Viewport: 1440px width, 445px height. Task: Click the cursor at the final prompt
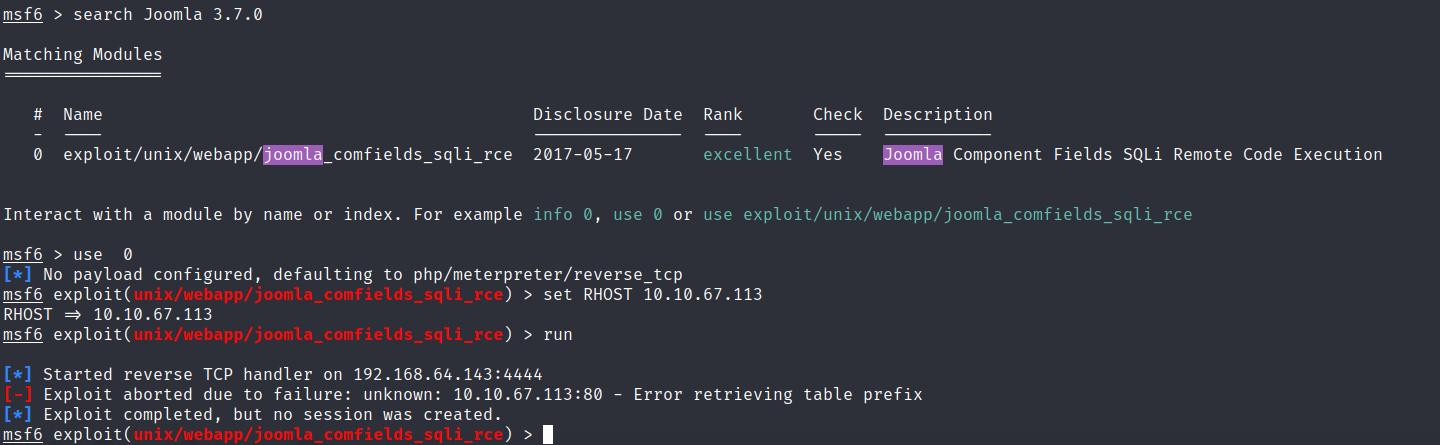point(547,435)
